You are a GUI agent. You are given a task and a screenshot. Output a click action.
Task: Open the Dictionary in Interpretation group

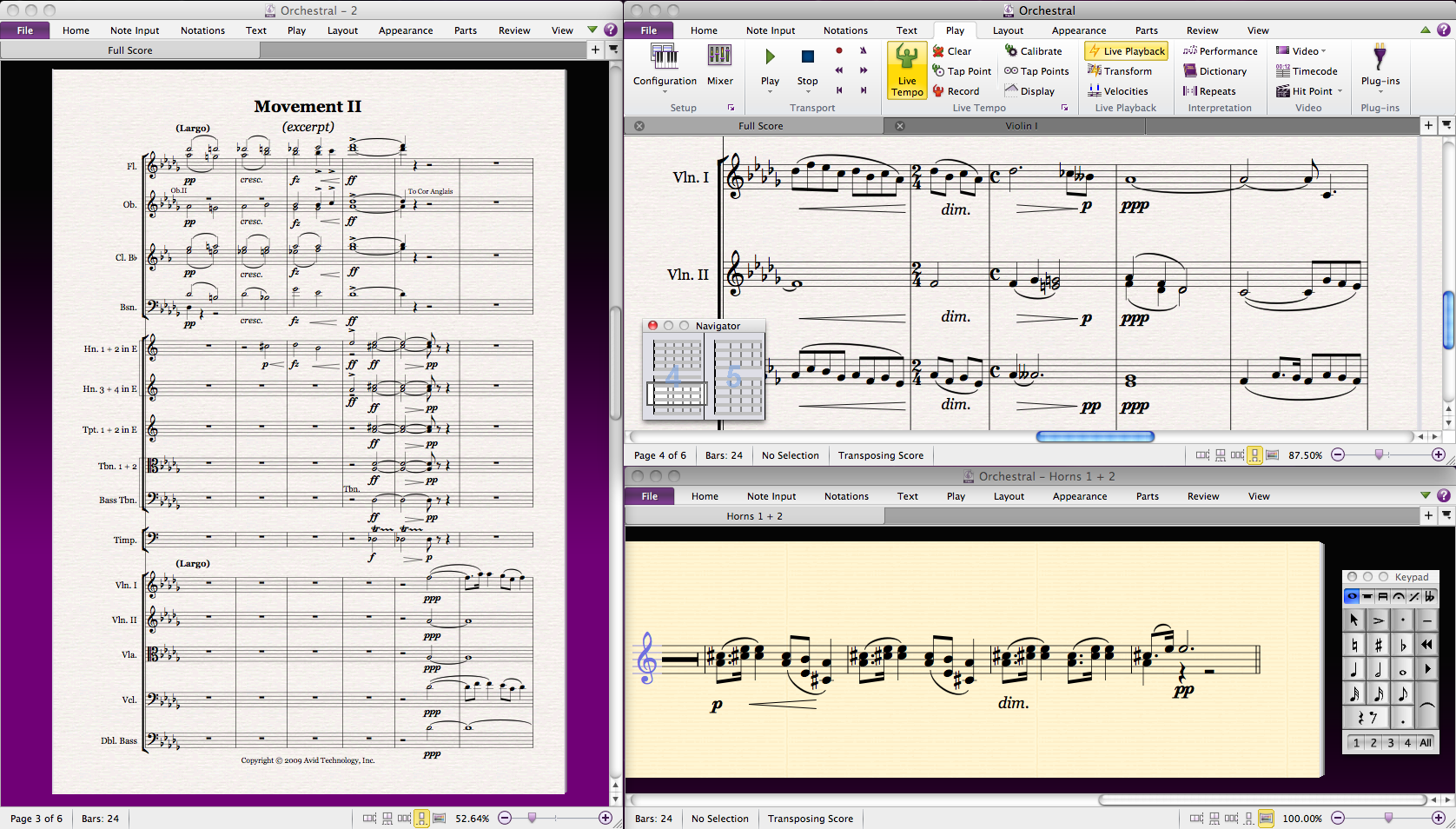pyautogui.click(x=1214, y=71)
